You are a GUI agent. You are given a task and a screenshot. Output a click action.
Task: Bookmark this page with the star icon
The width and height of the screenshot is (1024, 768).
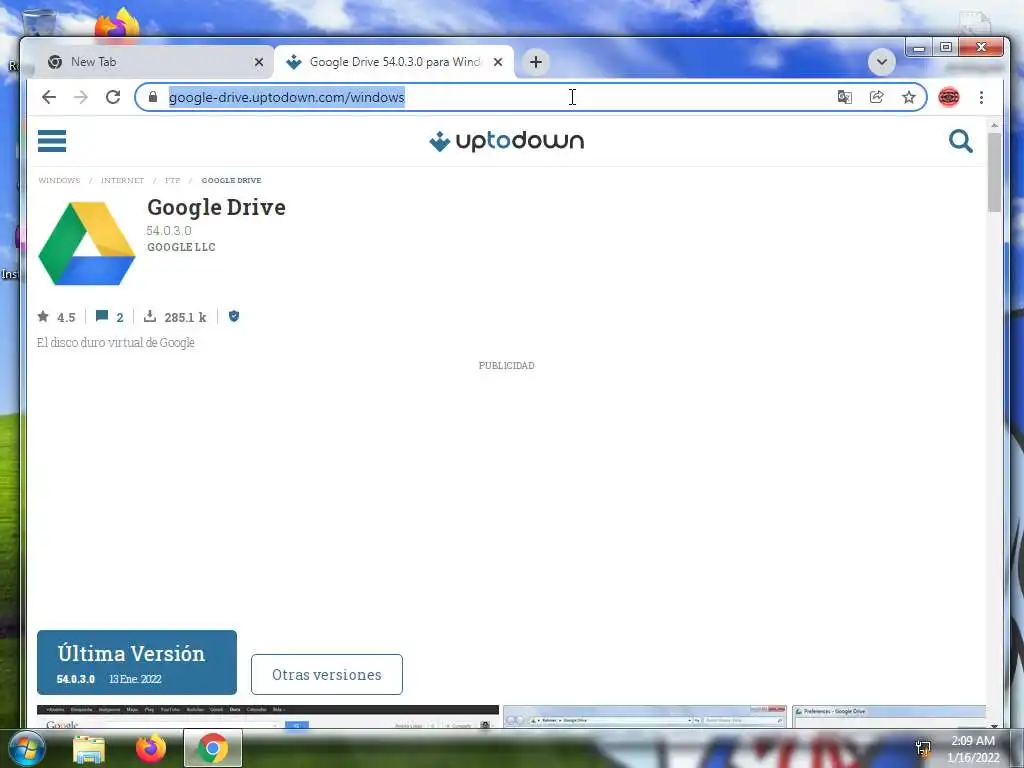(x=908, y=97)
